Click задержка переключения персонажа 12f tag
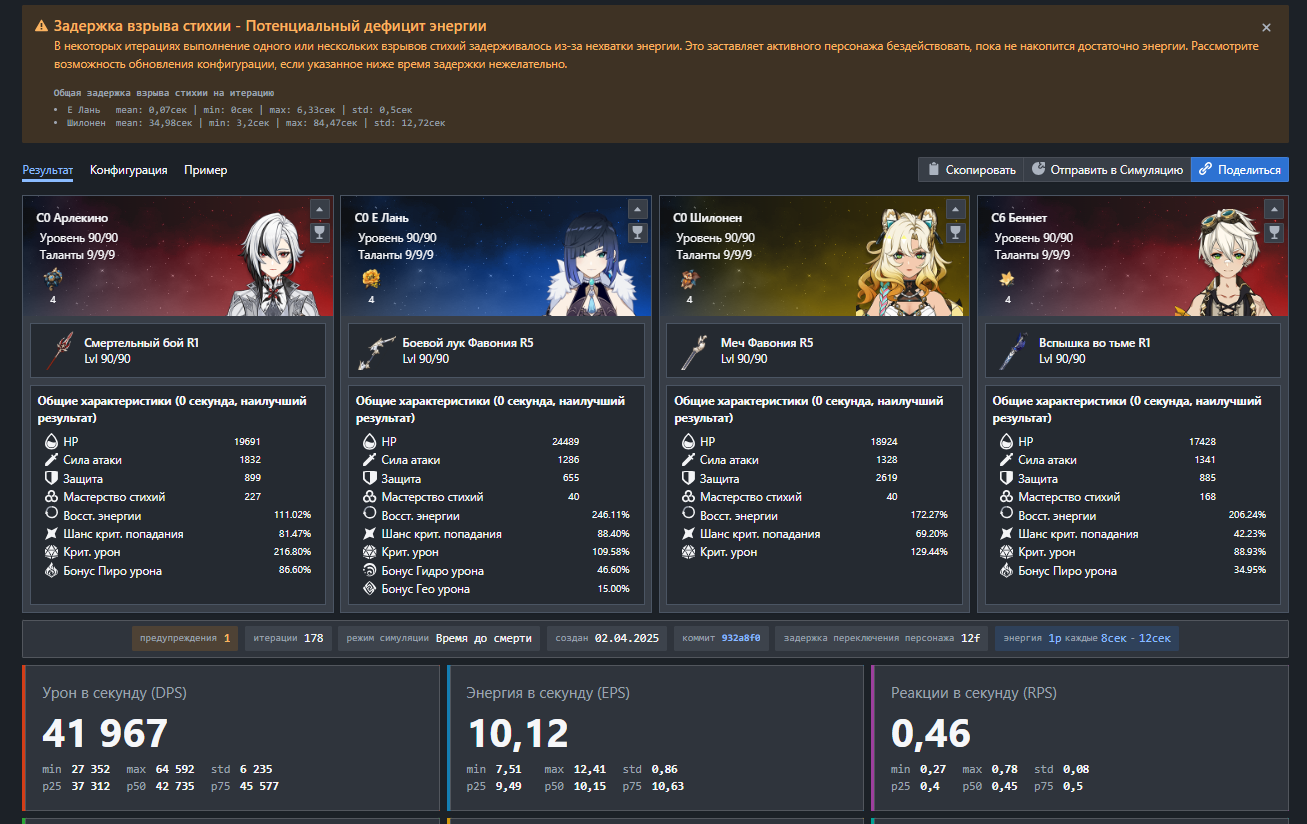1307x824 pixels. pyautogui.click(x=882, y=638)
